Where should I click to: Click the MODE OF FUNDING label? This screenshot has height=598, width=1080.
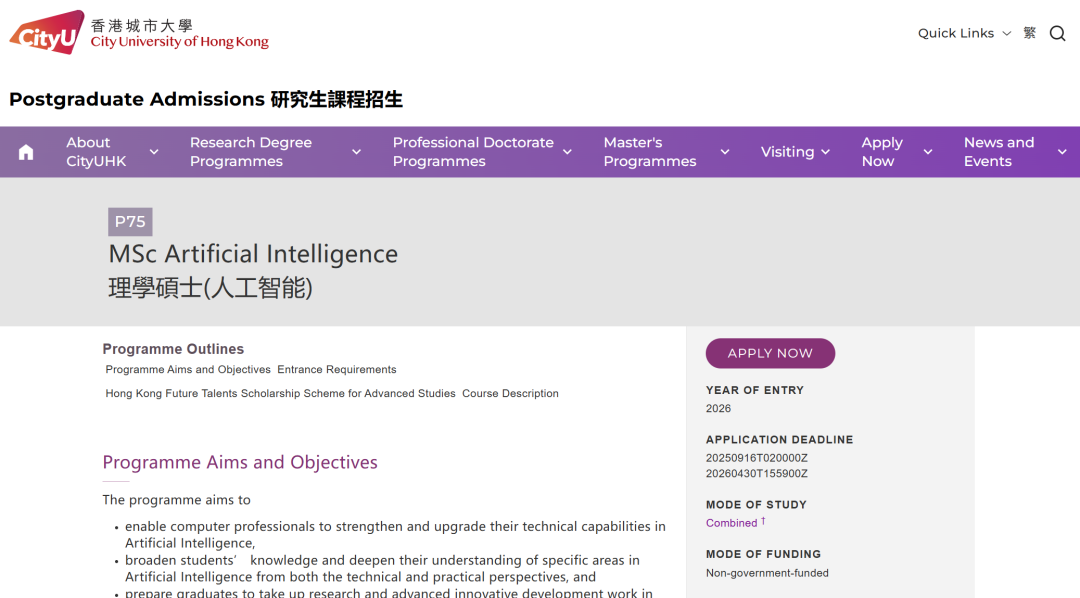tap(763, 554)
